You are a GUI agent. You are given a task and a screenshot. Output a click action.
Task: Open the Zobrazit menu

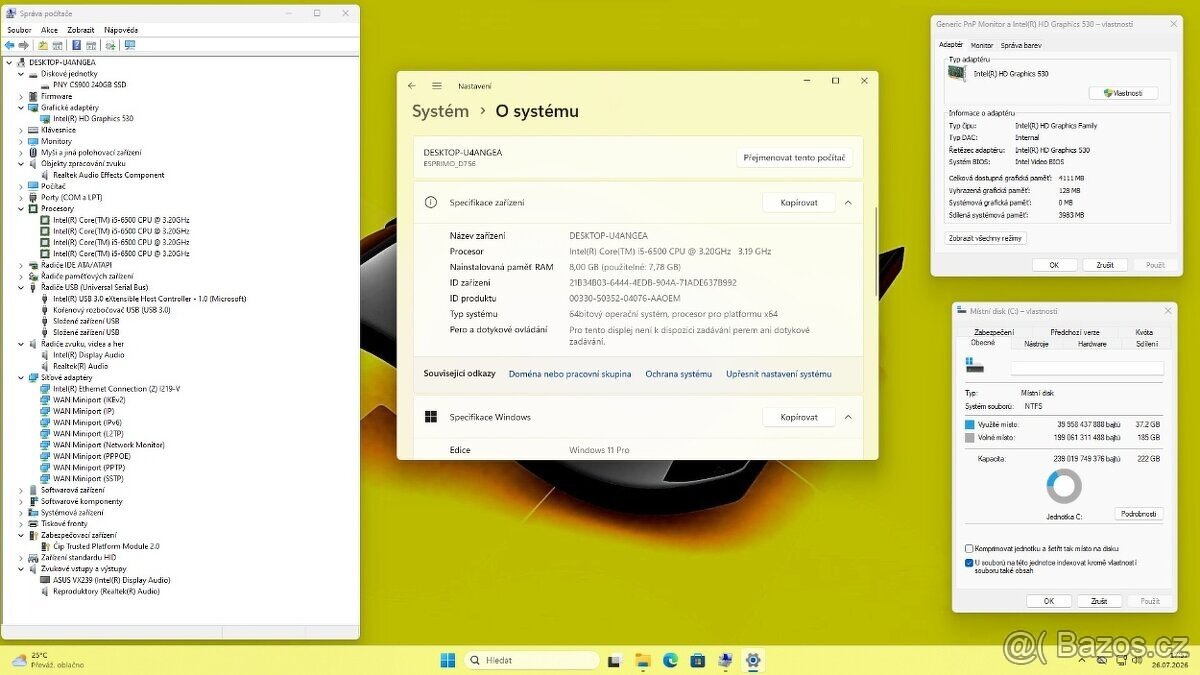coord(81,30)
